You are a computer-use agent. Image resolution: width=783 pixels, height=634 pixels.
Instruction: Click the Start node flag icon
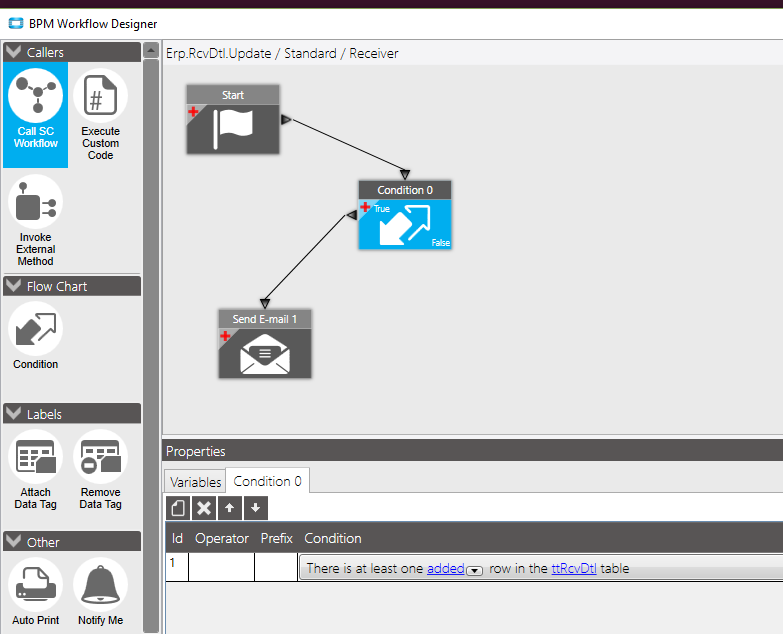pyautogui.click(x=233, y=128)
